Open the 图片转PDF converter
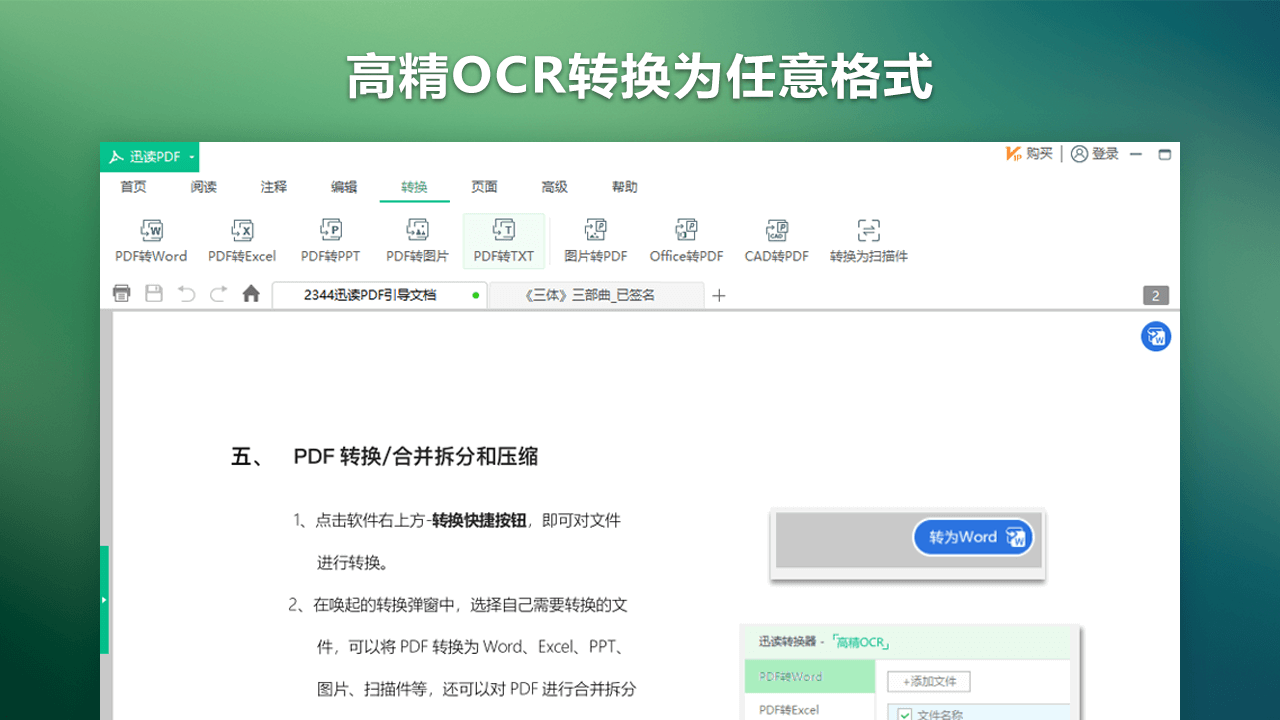This screenshot has width=1280, height=720. (595, 240)
